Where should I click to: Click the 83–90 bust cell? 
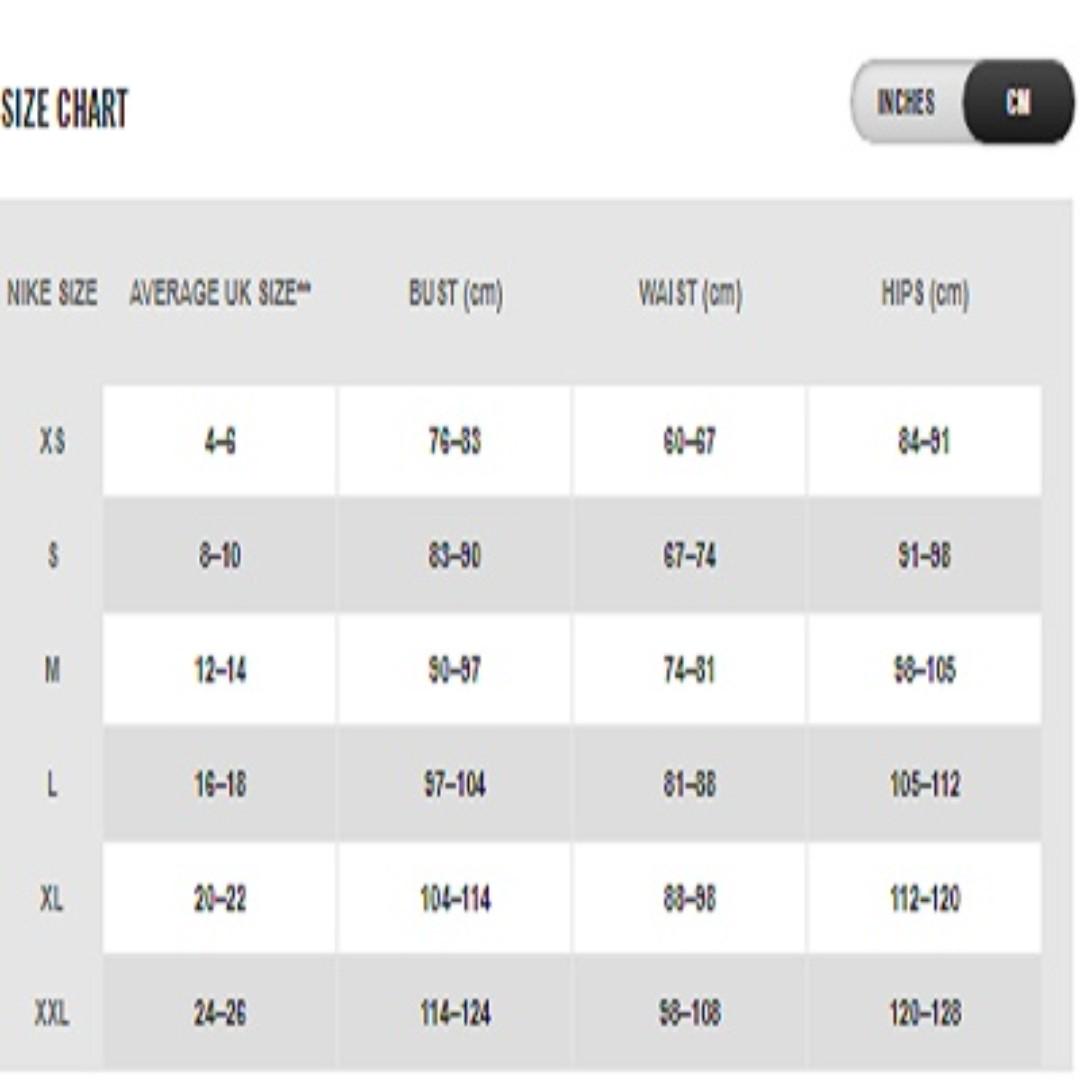click(455, 556)
